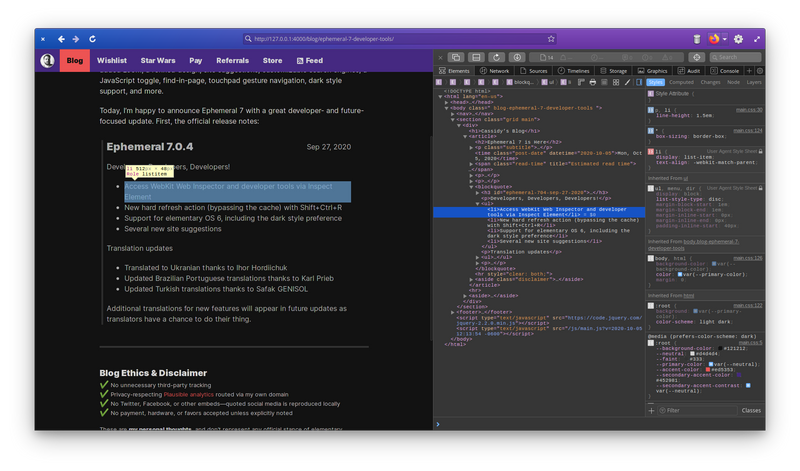Collapse the blockquote node
This screenshot has height=471, width=800.
coord(471,187)
